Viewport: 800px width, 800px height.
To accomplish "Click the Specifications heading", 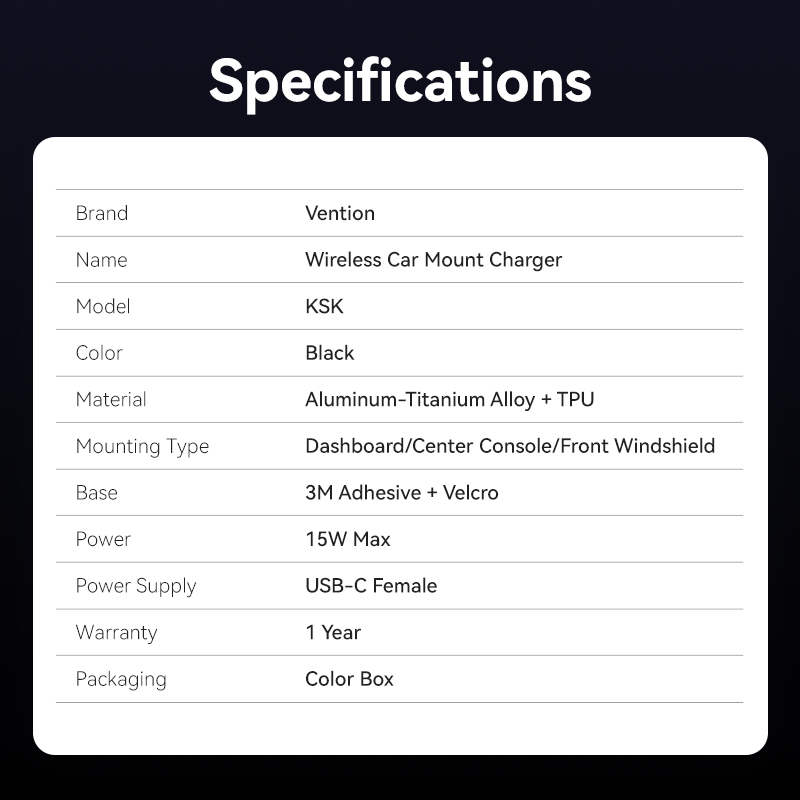I will coord(400,80).
